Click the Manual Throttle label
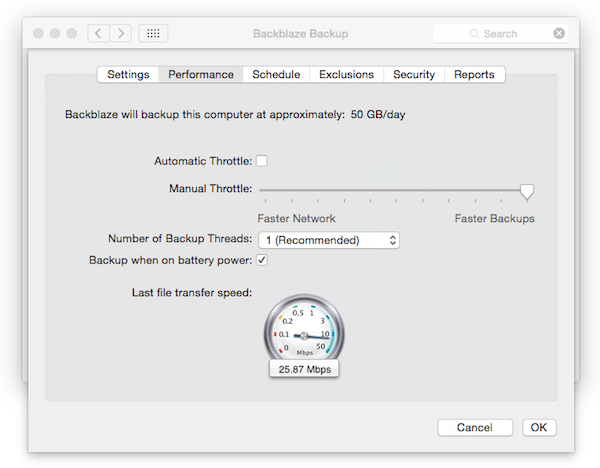The width and height of the screenshot is (600, 468). point(210,189)
